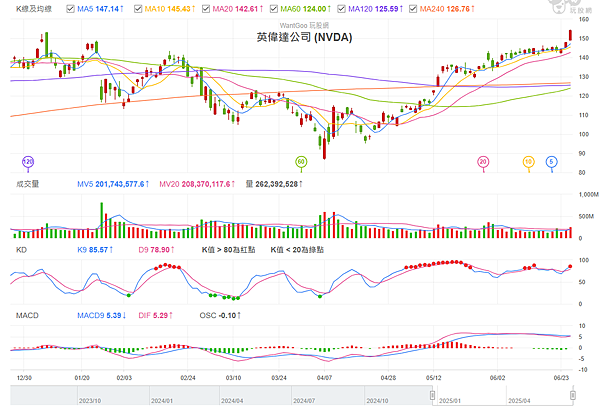Click the 量 262,392,528 volume value
Screen dimensions: 600x409
tap(274, 184)
